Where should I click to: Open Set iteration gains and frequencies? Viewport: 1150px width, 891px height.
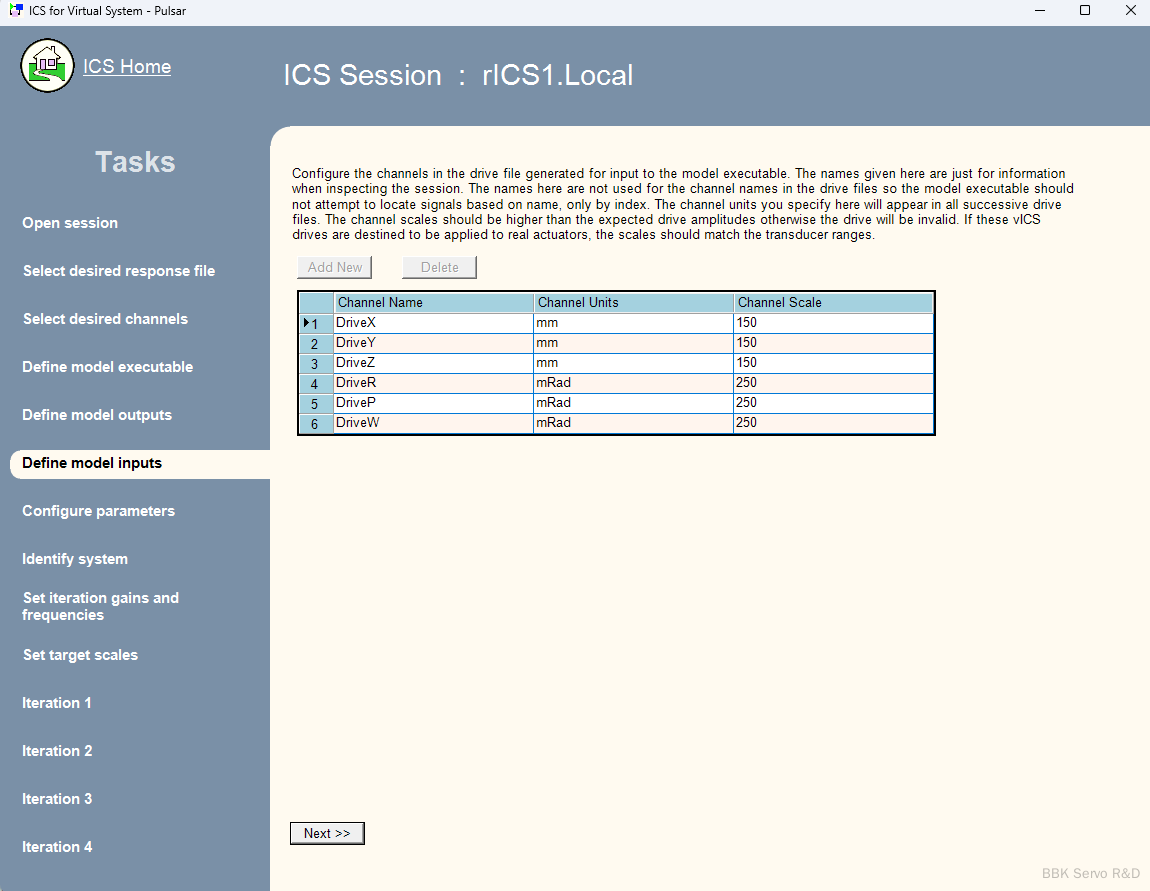(100, 606)
